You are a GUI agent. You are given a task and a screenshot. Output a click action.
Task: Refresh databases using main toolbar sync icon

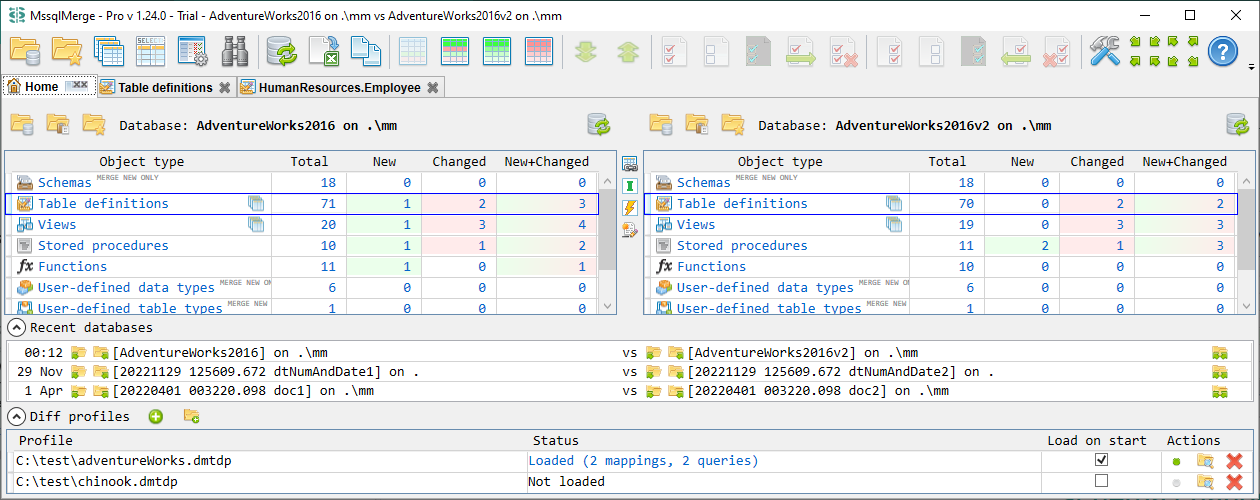point(283,51)
